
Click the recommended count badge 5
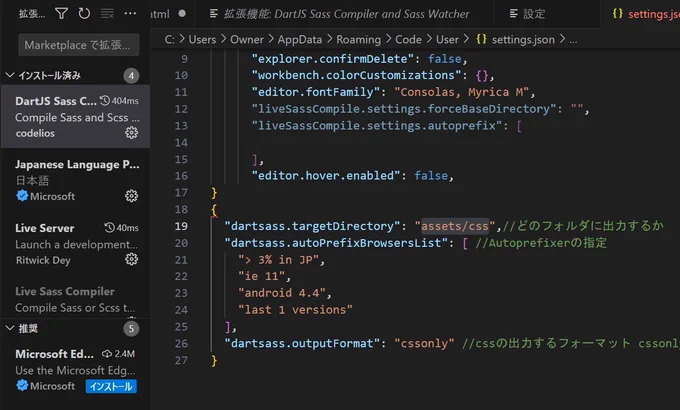point(131,329)
